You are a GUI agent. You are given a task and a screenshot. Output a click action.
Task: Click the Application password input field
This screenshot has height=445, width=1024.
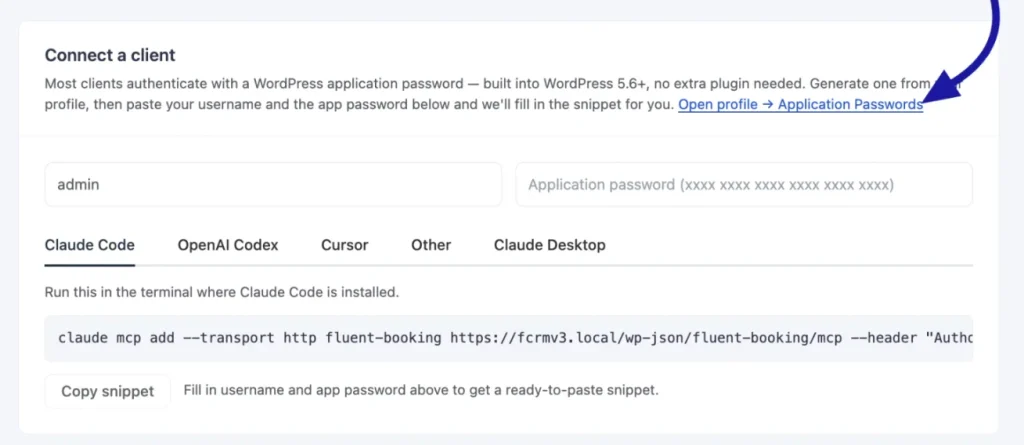point(744,185)
